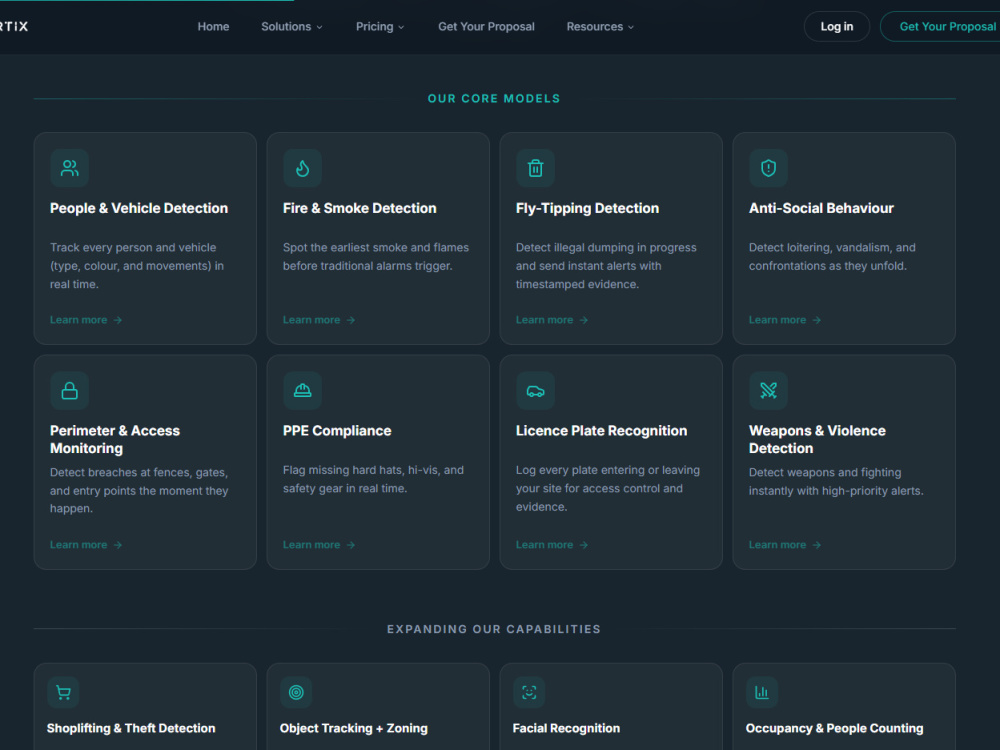Image resolution: width=1000 pixels, height=750 pixels.
Task: Select Get Your Proposal in the nav menu
Action: [x=486, y=27]
